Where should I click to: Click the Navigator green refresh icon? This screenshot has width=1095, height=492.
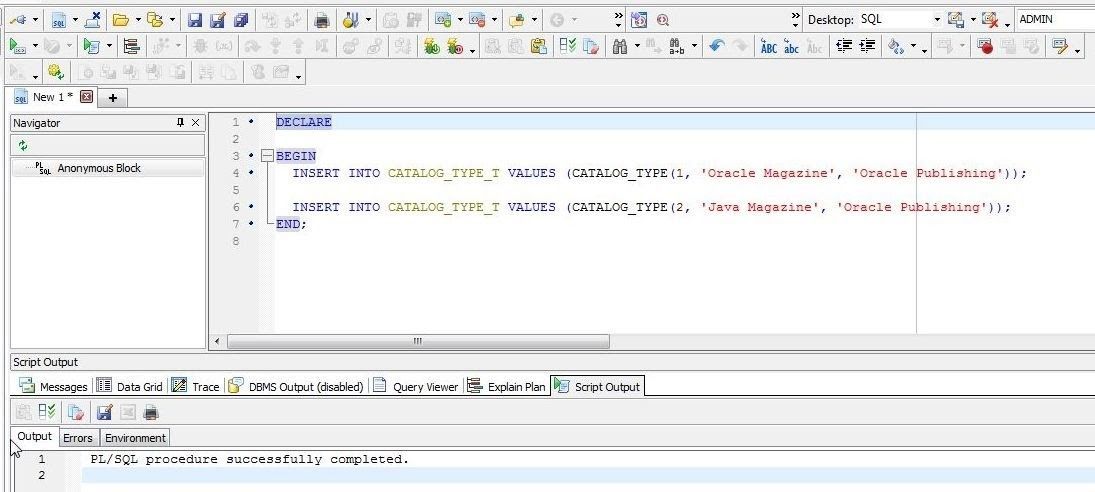tap(23, 145)
